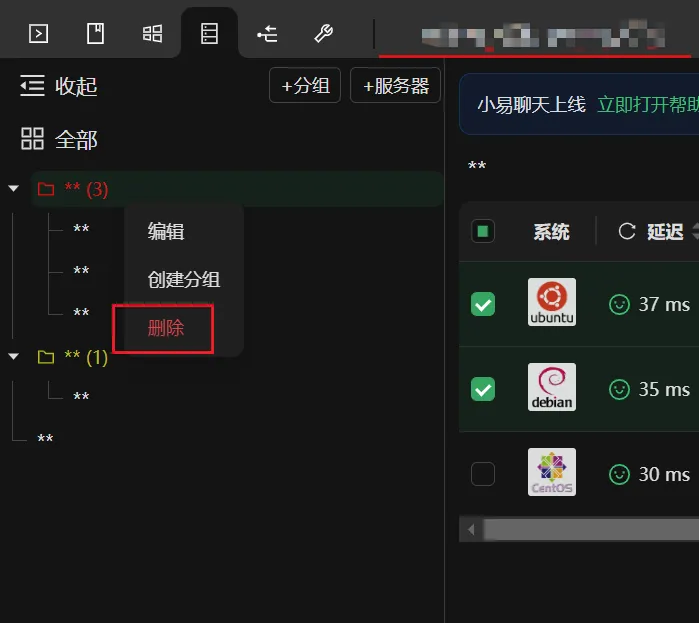Viewport: 699px width, 623px height.
Task: Click the horizontal scrollbar left arrow
Action: click(471, 530)
